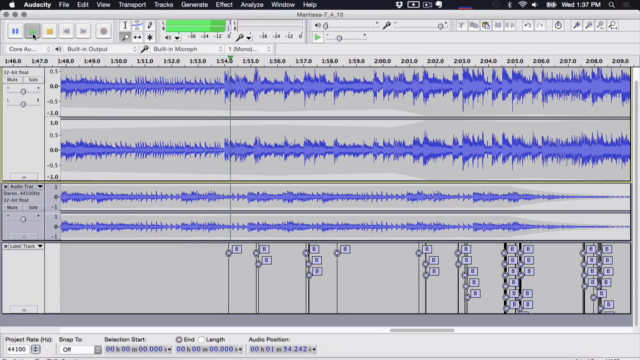Click the Play-at-speed green button
The height and width of the screenshot is (360, 640).
pyautogui.click(x=318, y=37)
